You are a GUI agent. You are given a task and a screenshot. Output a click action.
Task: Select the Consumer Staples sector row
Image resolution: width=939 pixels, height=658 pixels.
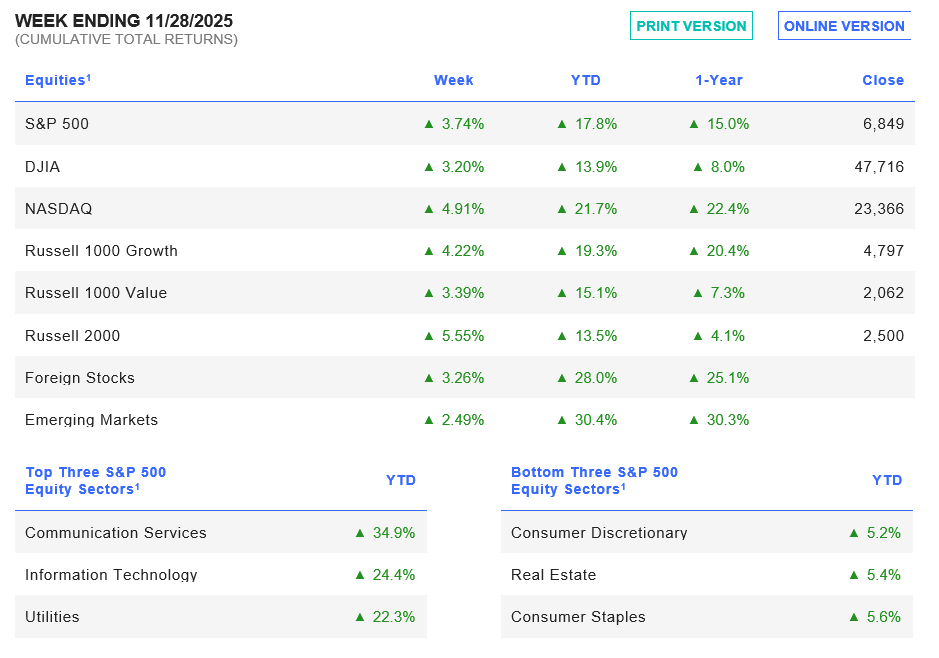point(707,617)
